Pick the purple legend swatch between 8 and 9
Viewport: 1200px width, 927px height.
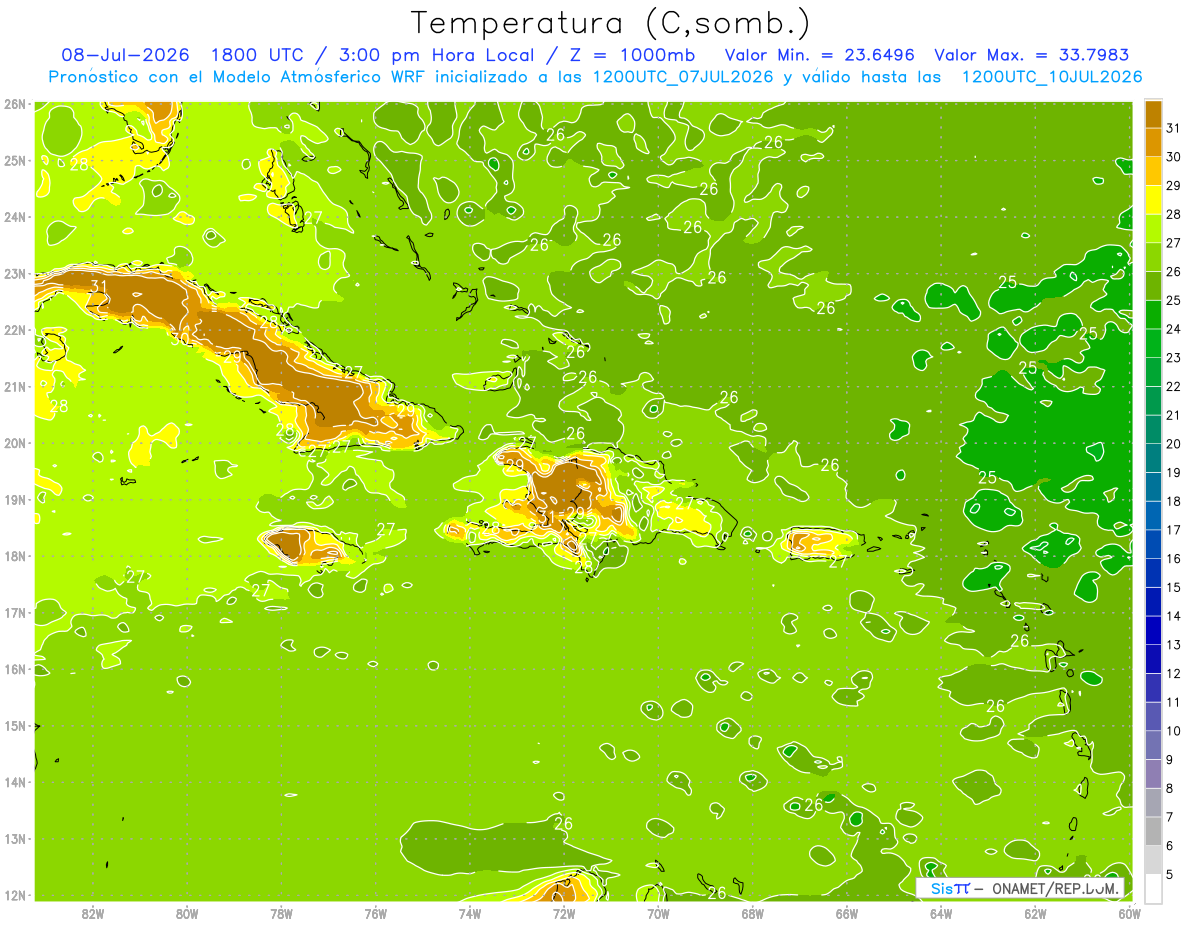coord(1154,773)
